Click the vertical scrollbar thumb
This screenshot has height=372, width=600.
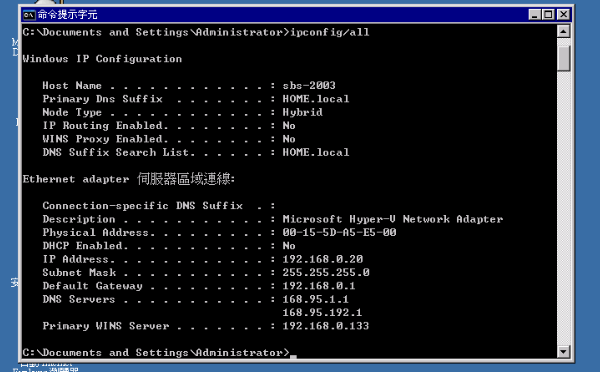563,58
